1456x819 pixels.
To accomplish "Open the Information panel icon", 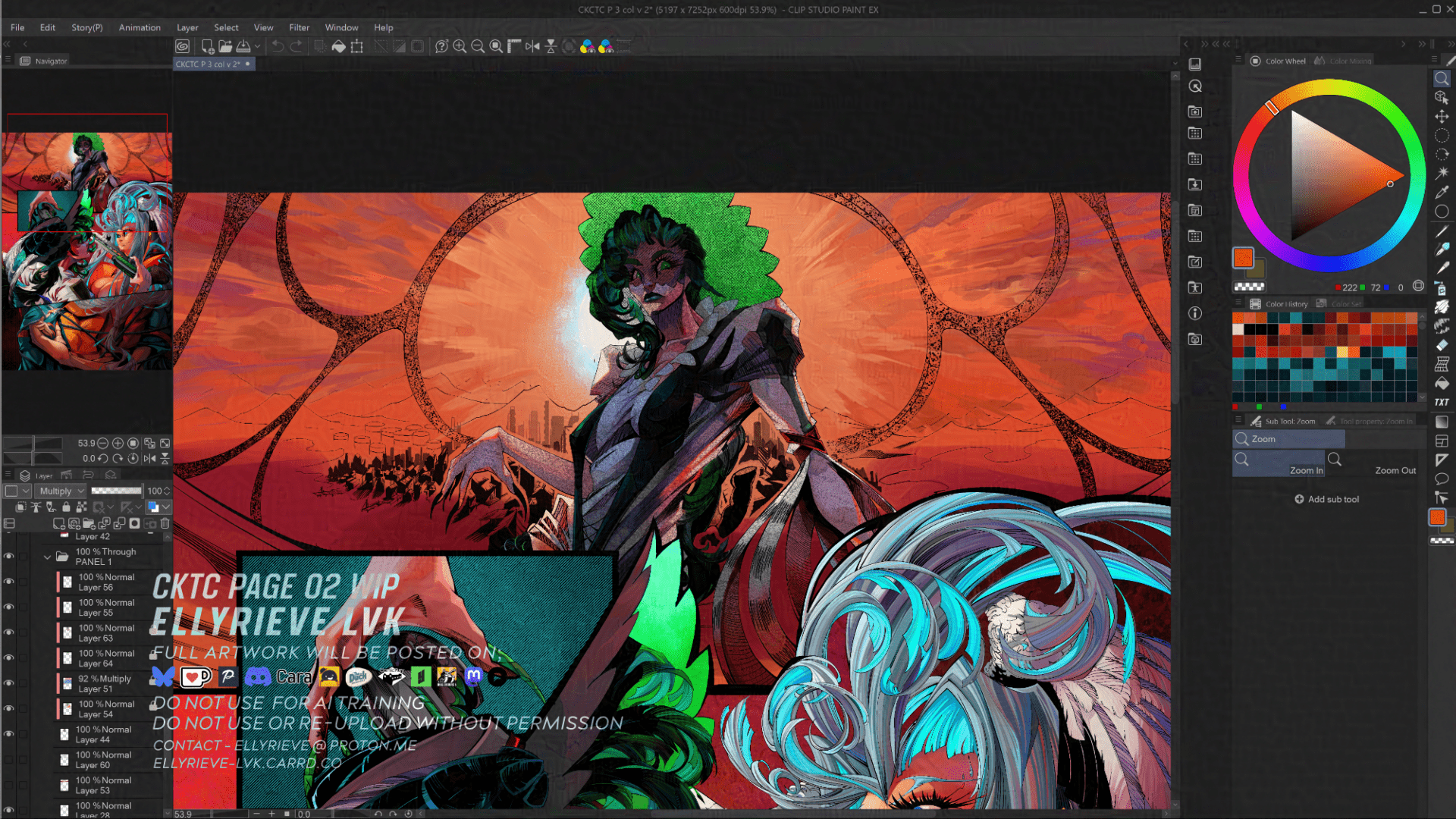I will pyautogui.click(x=1195, y=313).
